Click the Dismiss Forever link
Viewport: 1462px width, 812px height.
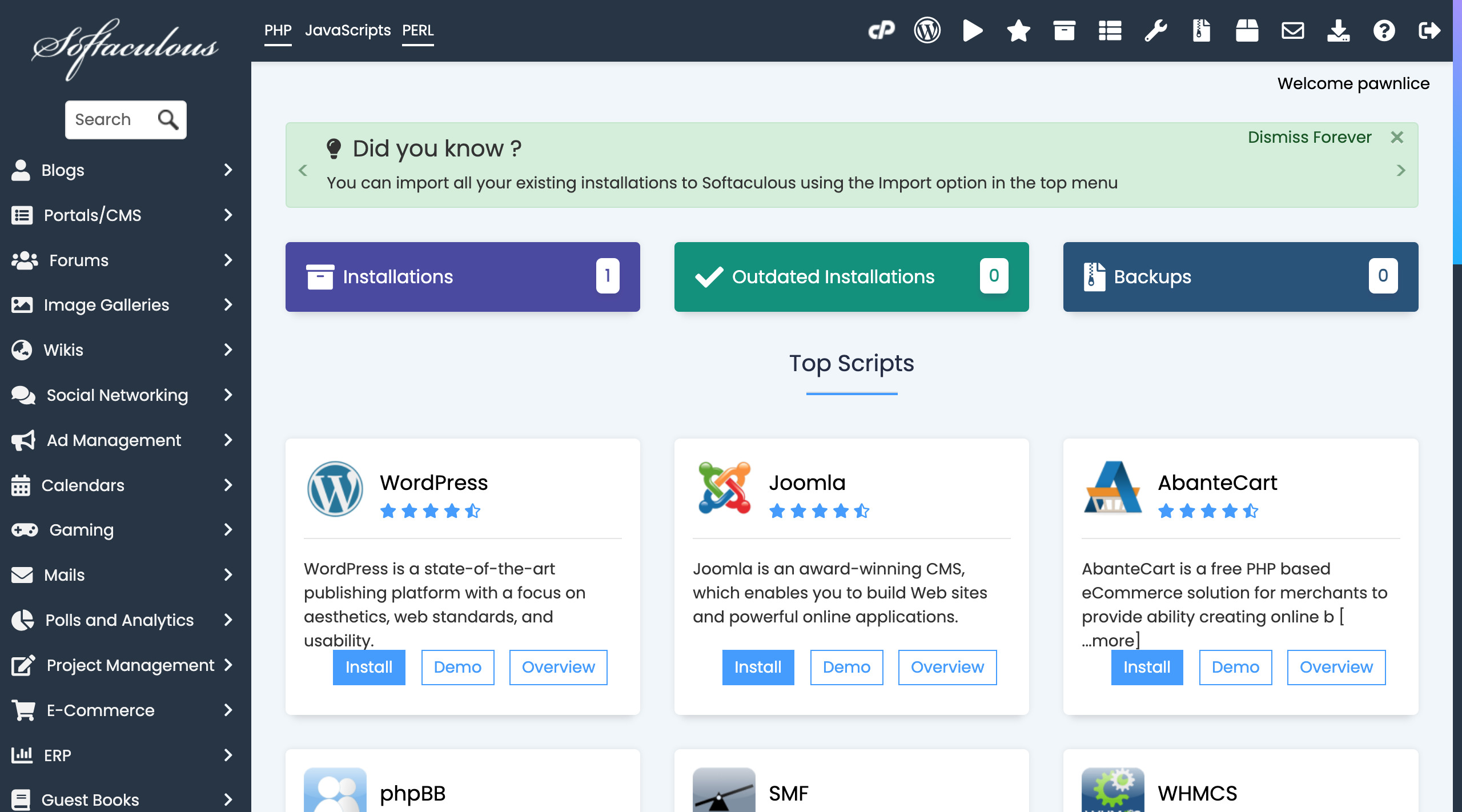pyautogui.click(x=1309, y=137)
